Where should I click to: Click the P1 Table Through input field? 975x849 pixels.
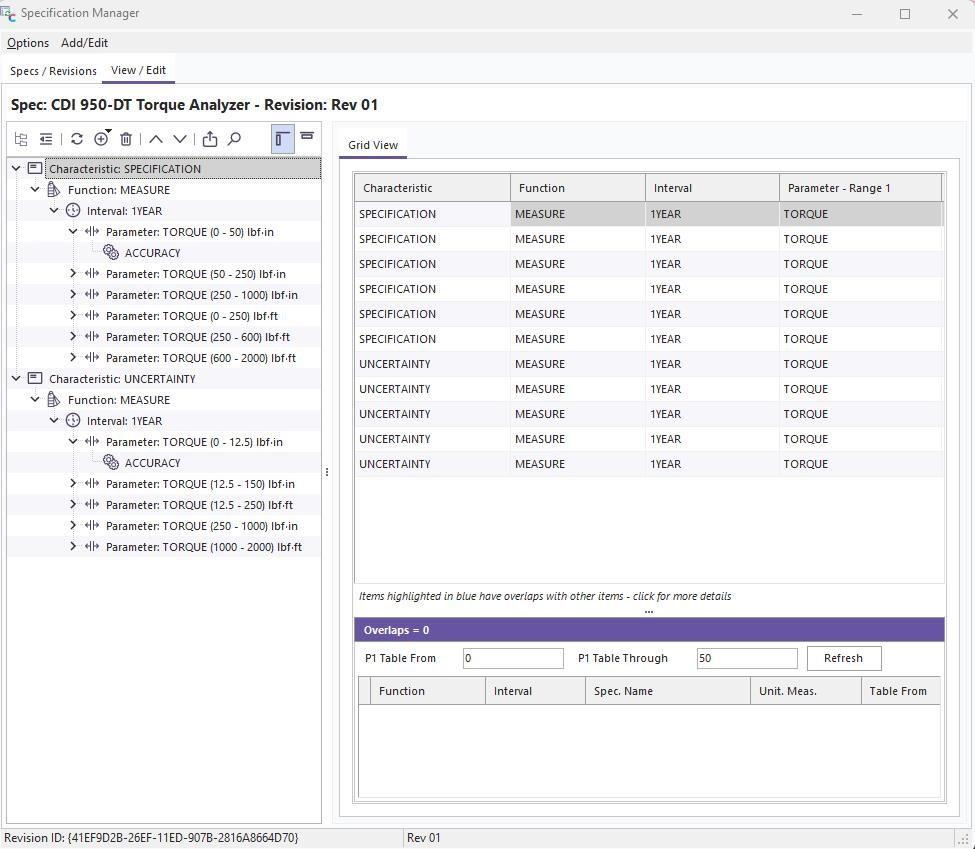(746, 658)
